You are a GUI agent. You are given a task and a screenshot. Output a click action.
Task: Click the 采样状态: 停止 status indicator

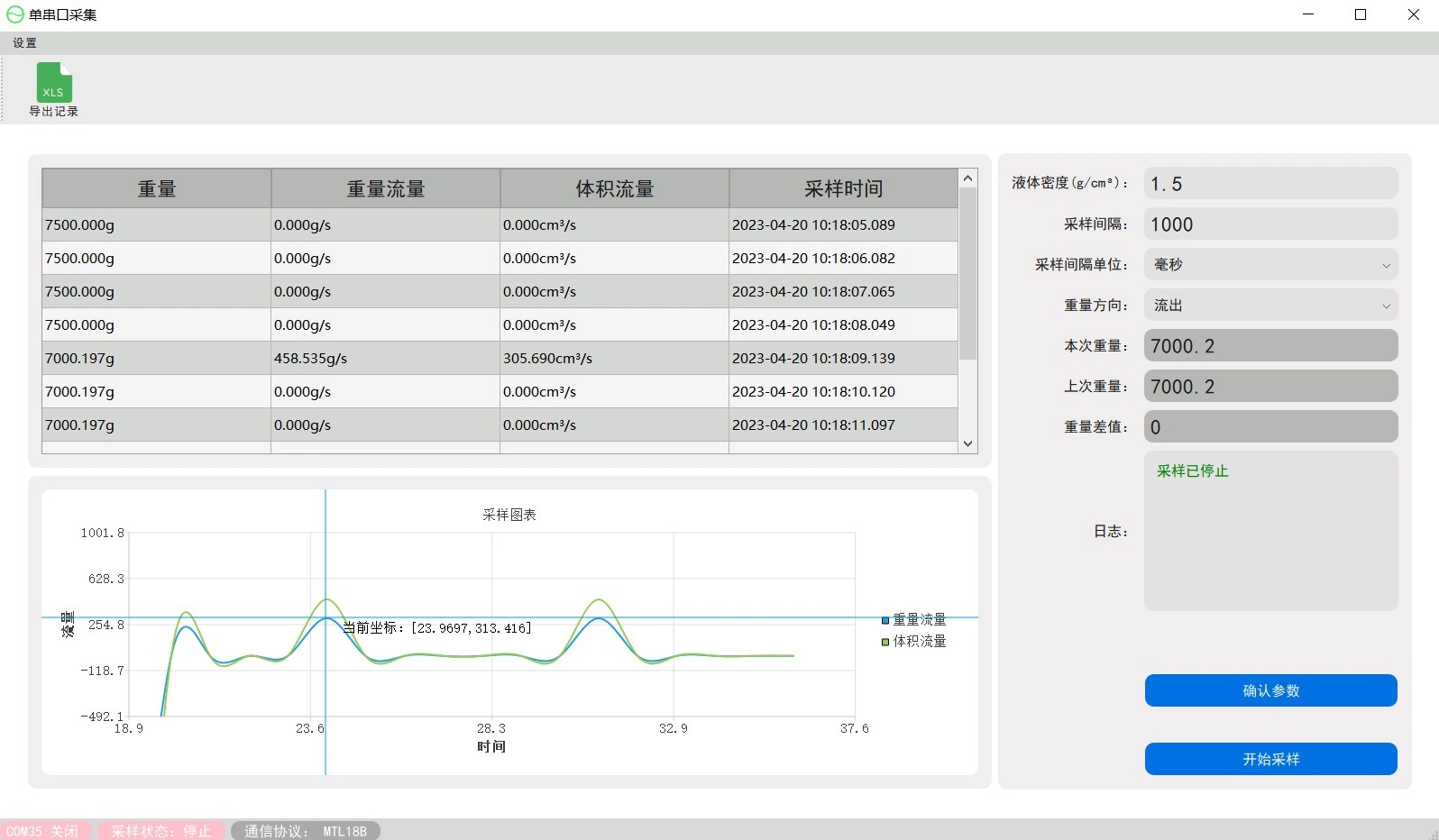point(160,831)
